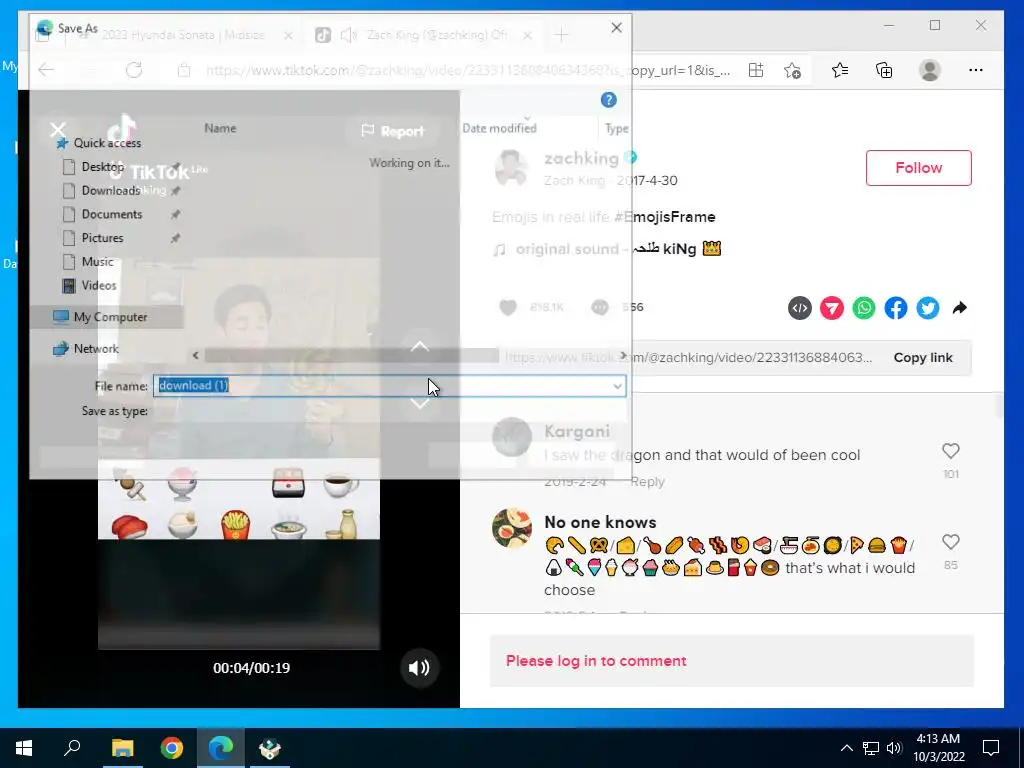Open Edge Collections icon
Screen dimensions: 1024x768
884,70
